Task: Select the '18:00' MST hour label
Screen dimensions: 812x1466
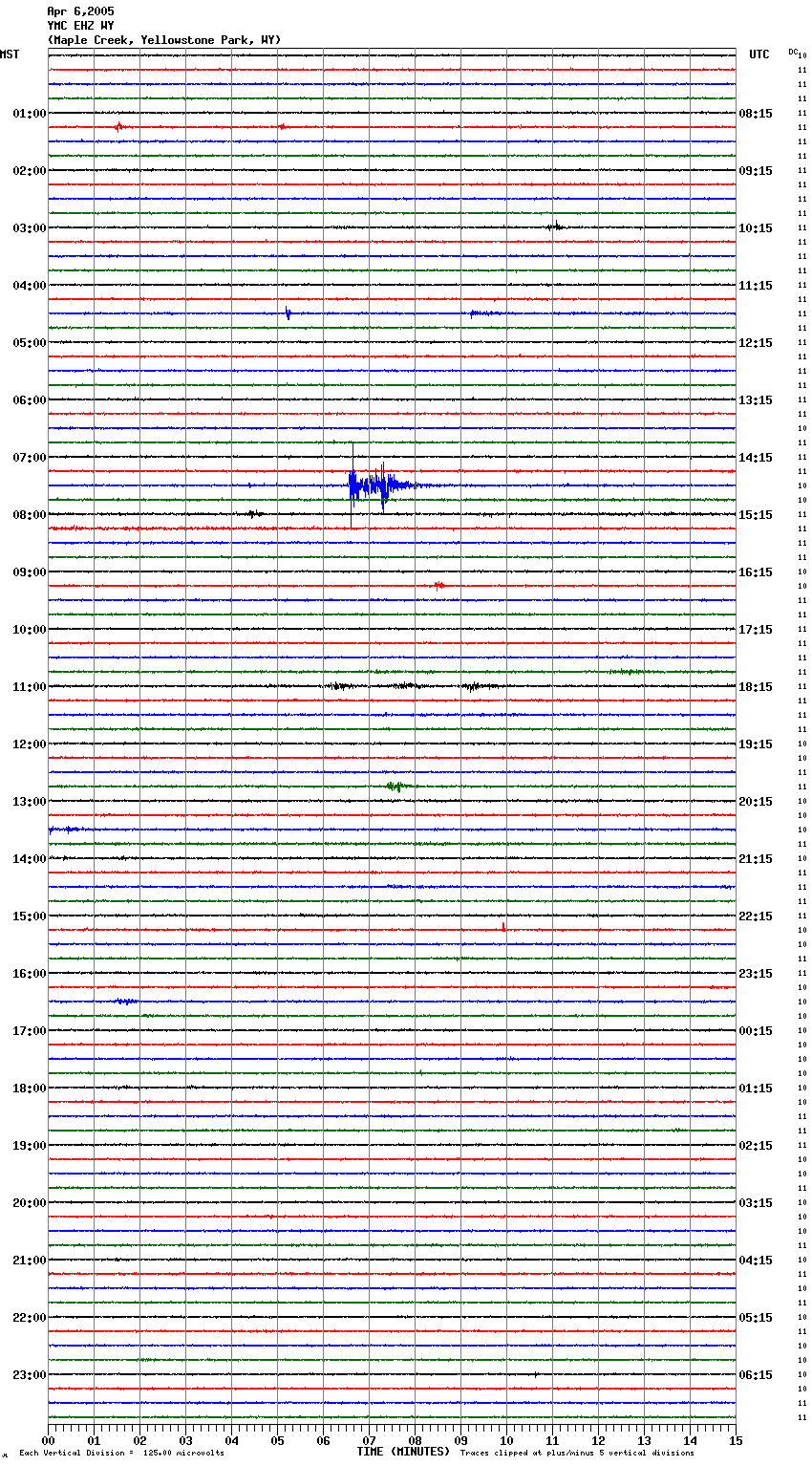Action: [x=30, y=1089]
